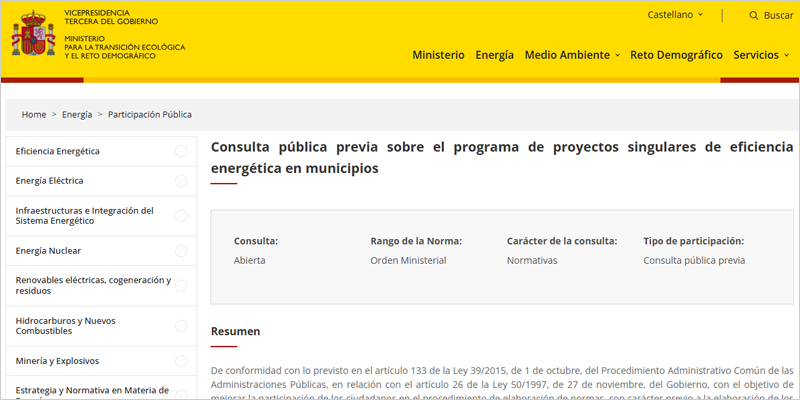Click the Buscar search text
The width and height of the screenshot is (800, 400).
(778, 15)
